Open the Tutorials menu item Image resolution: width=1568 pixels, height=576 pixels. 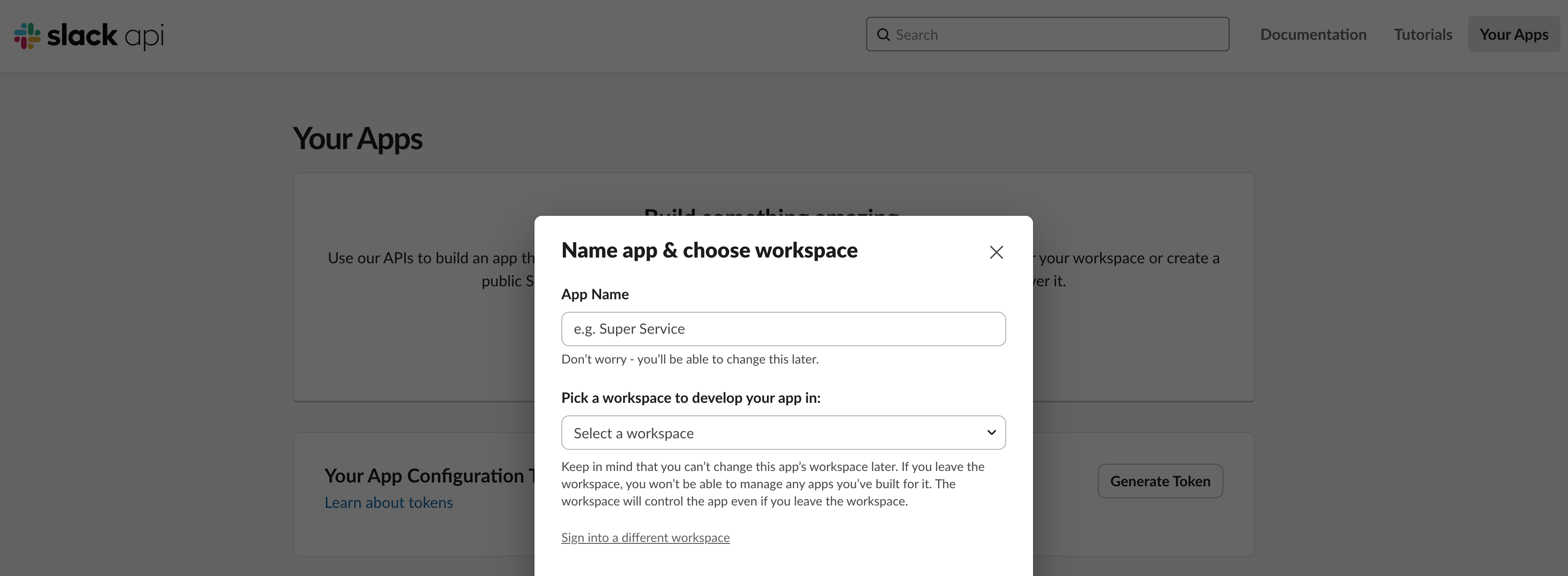click(1423, 34)
